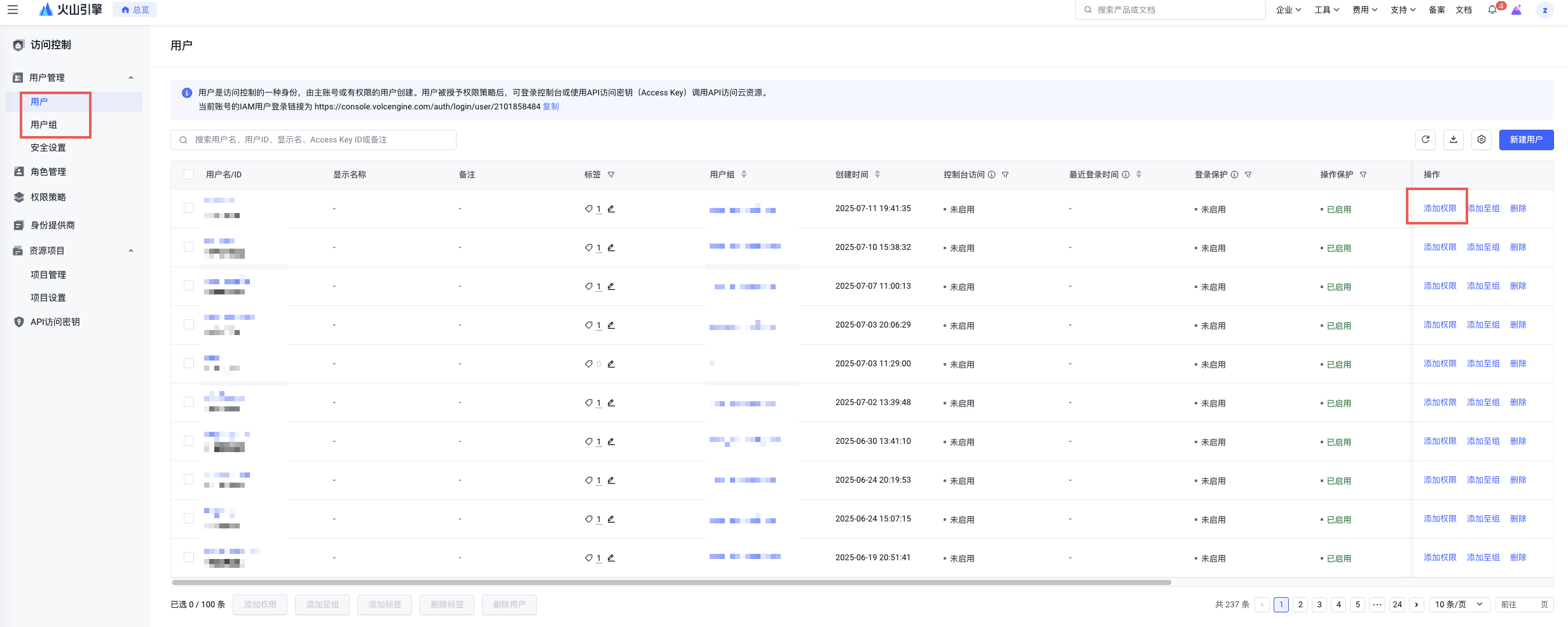
Task: Go to page 24
Action: tap(1397, 605)
